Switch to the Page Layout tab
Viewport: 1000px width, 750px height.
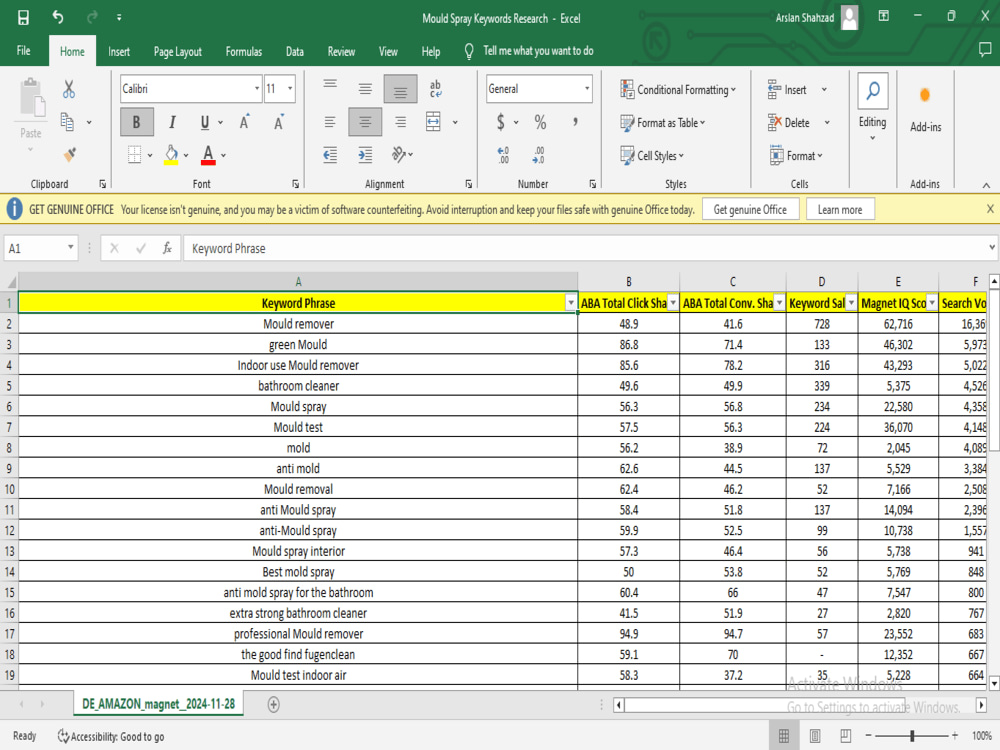[x=177, y=52]
